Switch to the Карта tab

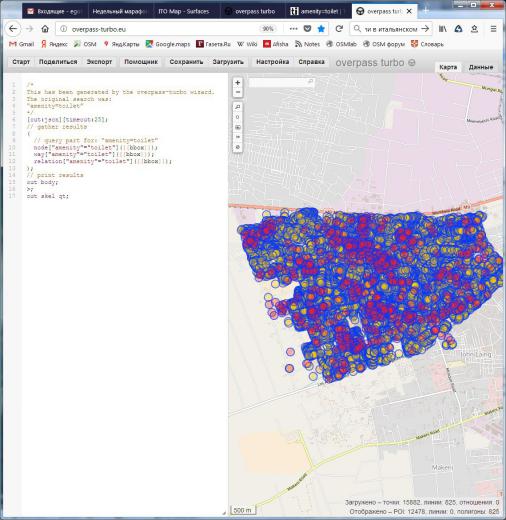(x=448, y=67)
